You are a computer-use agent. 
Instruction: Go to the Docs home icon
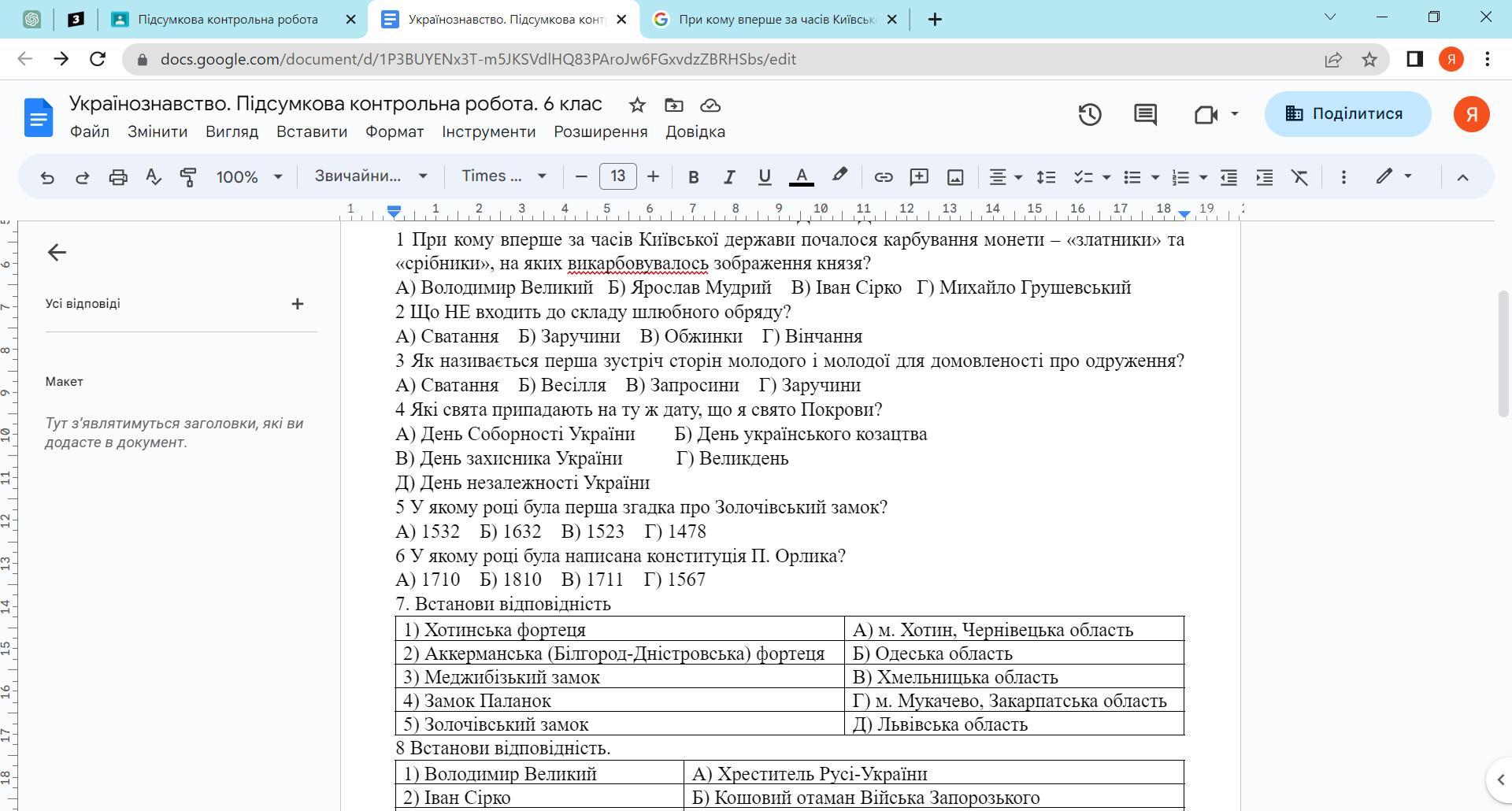[39, 118]
